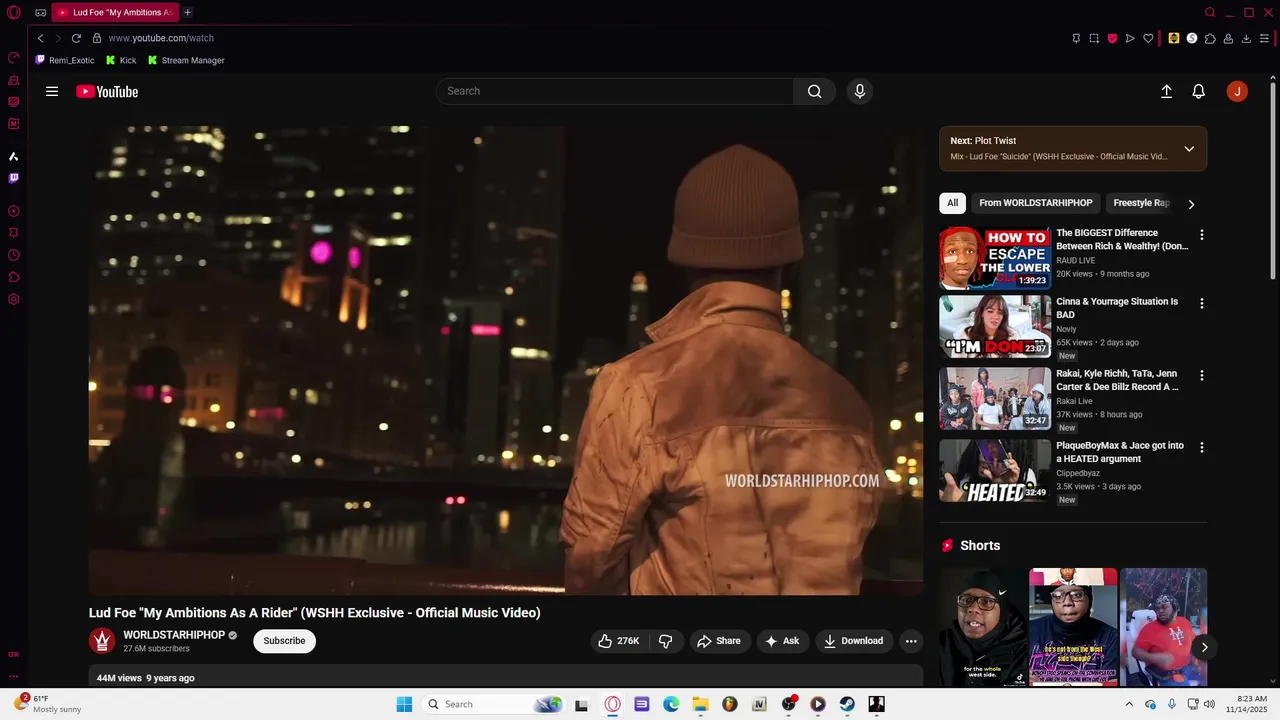Open options for the Rich & Wealthy video

[1202, 235]
